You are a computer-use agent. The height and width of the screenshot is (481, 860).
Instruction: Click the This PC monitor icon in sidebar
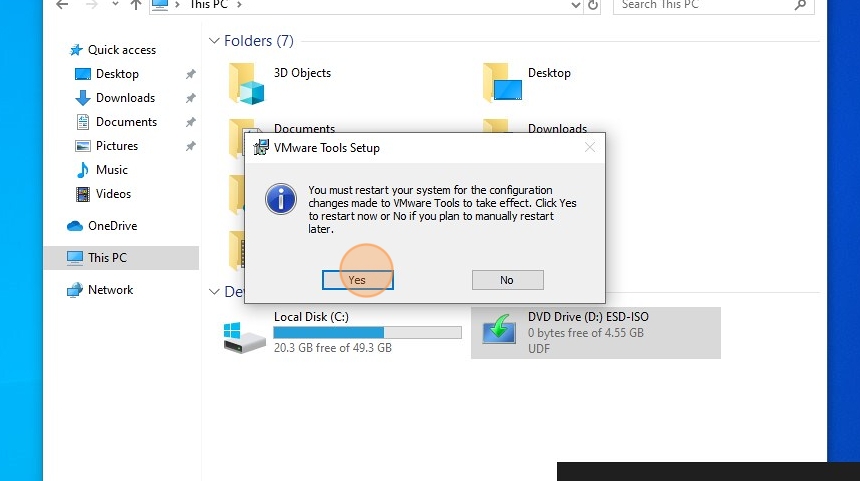pos(75,258)
